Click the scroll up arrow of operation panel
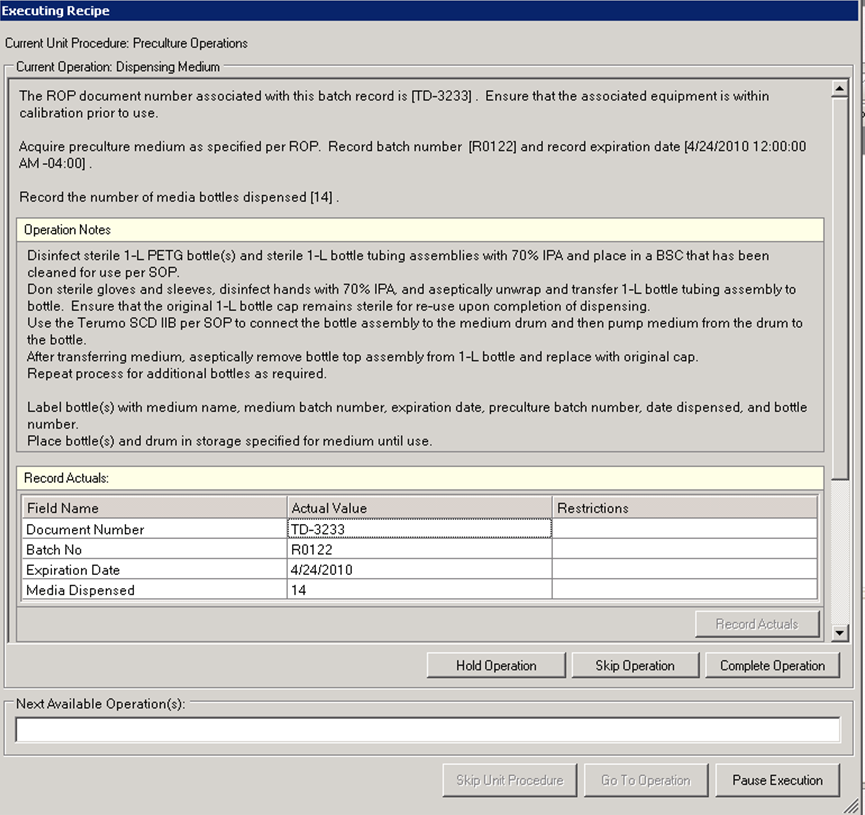The height and width of the screenshot is (815, 865). (x=840, y=90)
